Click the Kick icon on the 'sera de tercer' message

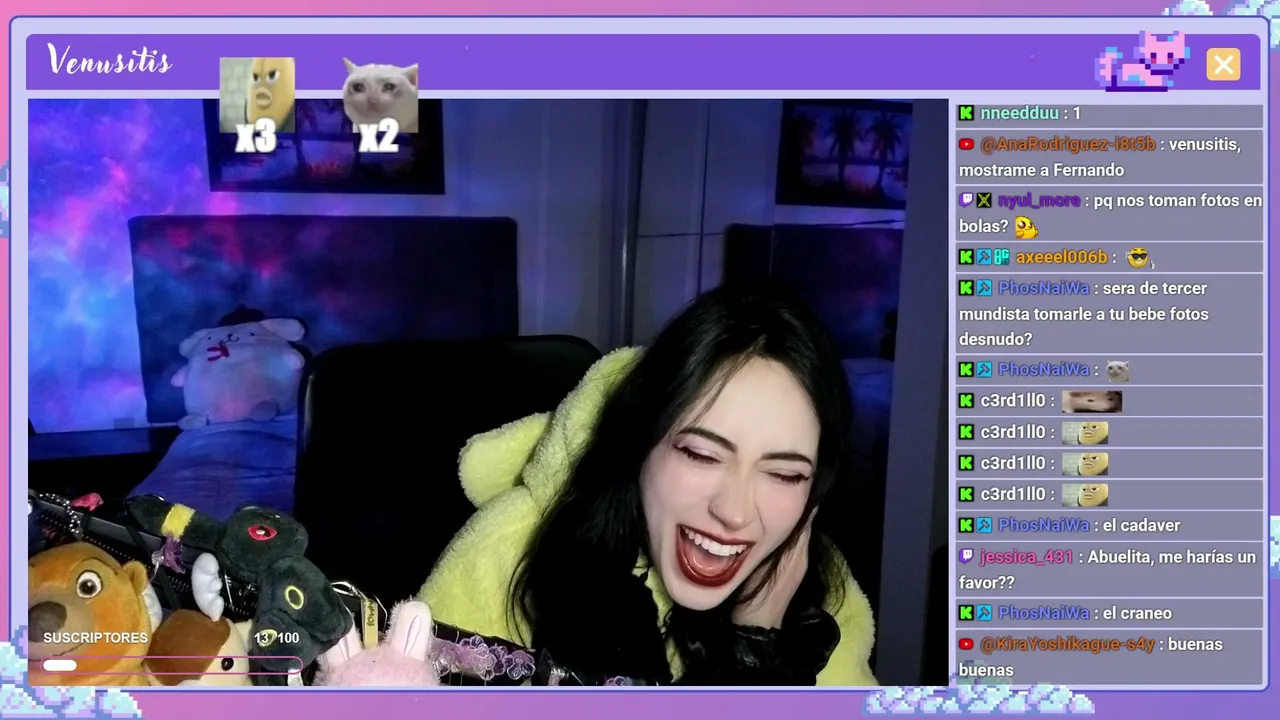point(966,288)
